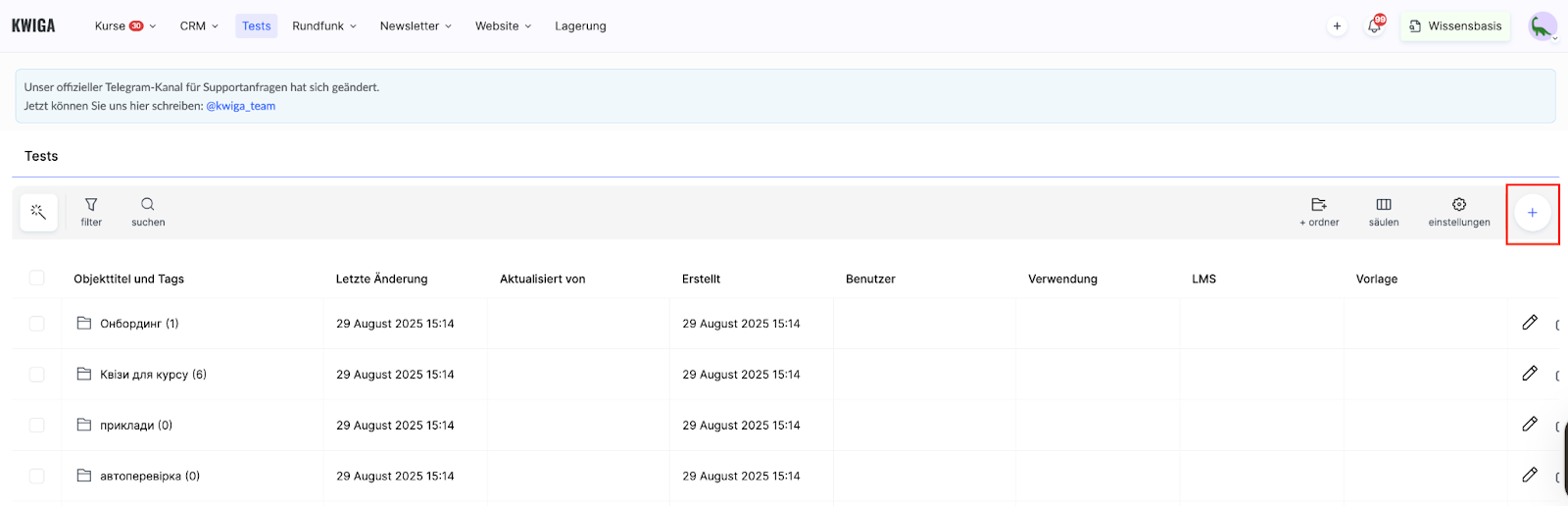Open the Newsletter dropdown menu

416,26
